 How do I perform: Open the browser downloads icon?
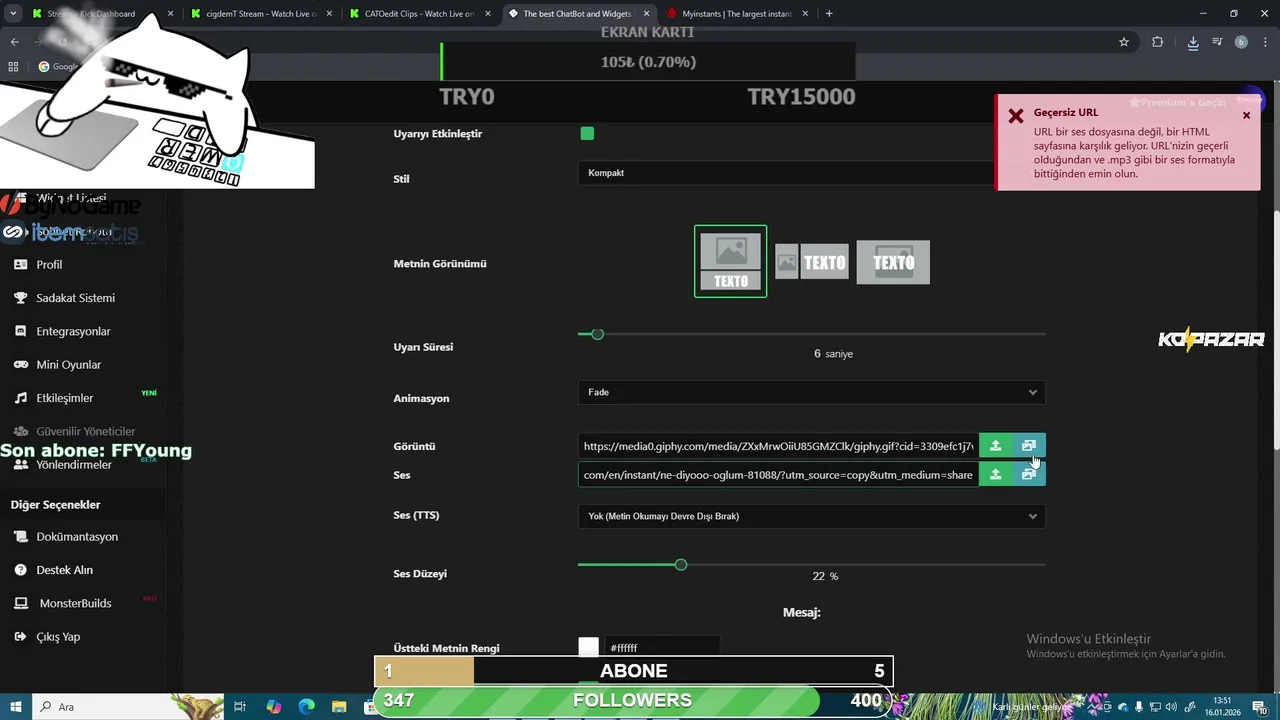pyautogui.click(x=1193, y=42)
